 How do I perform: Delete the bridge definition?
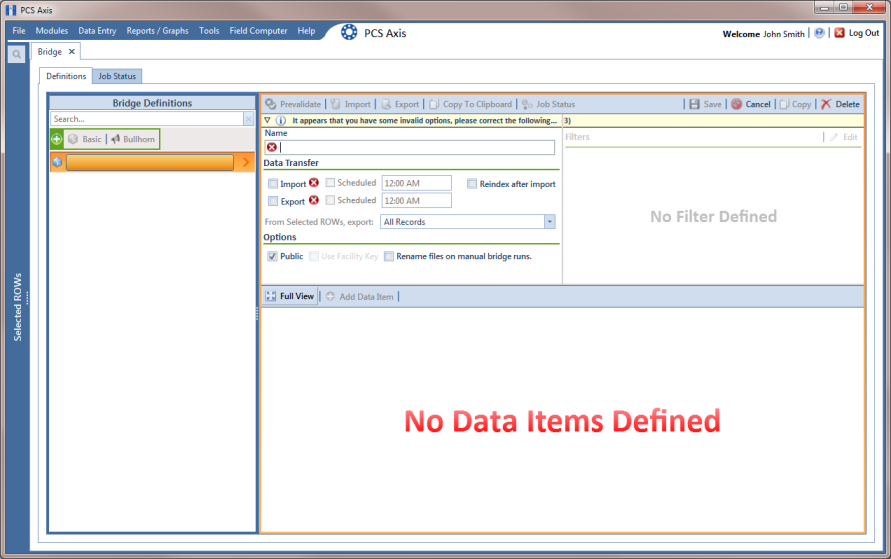[x=840, y=104]
